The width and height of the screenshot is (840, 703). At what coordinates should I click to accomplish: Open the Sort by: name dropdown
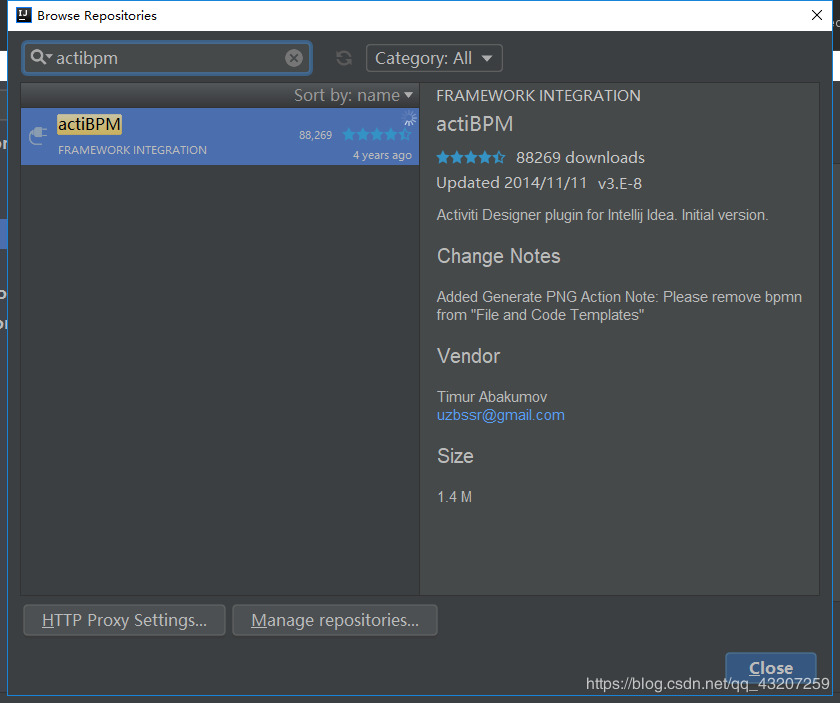pos(354,95)
